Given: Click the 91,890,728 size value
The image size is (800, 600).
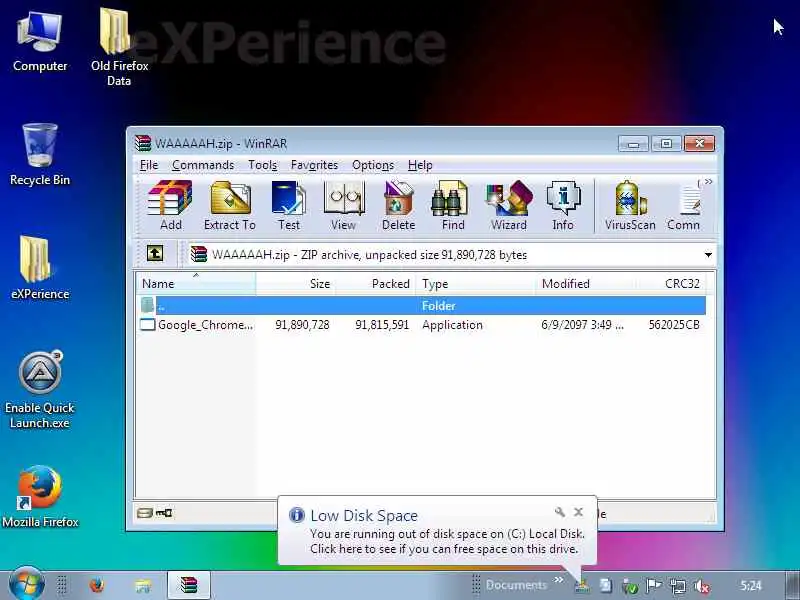Looking at the screenshot, I should tap(302, 325).
